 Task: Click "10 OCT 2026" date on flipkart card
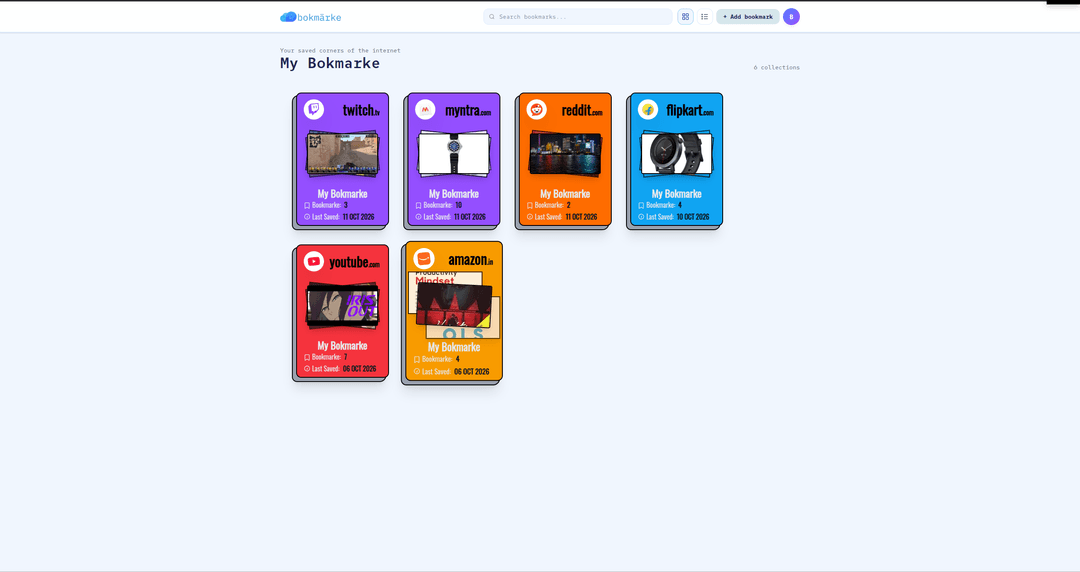click(693, 216)
